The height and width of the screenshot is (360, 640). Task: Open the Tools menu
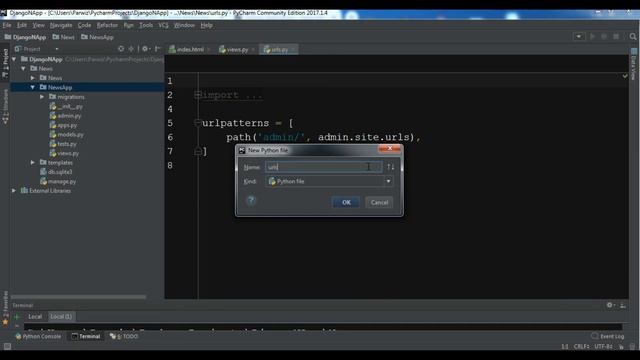pyautogui.click(x=146, y=25)
